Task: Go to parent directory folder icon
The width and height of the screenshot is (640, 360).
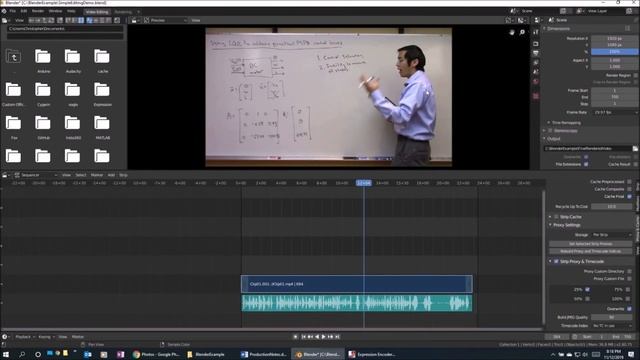Action: click(13, 56)
